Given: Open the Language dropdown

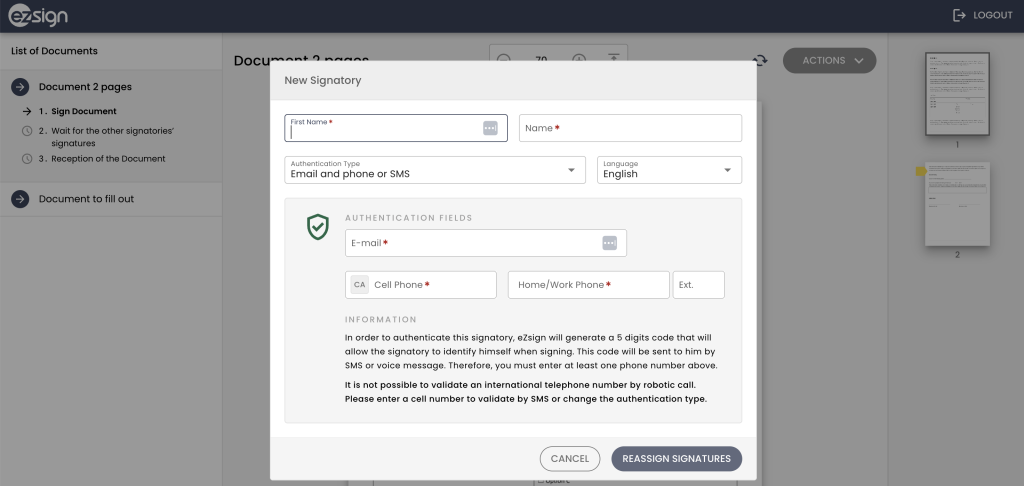Looking at the screenshot, I should pyautogui.click(x=669, y=170).
